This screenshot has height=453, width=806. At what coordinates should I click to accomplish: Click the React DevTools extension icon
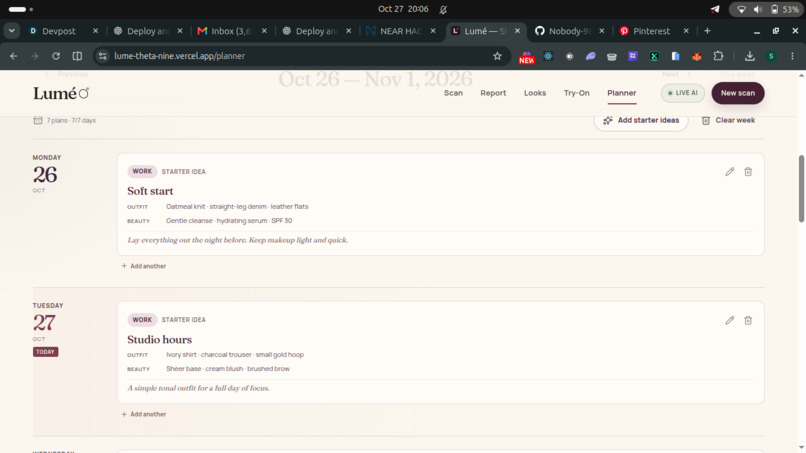pos(548,56)
